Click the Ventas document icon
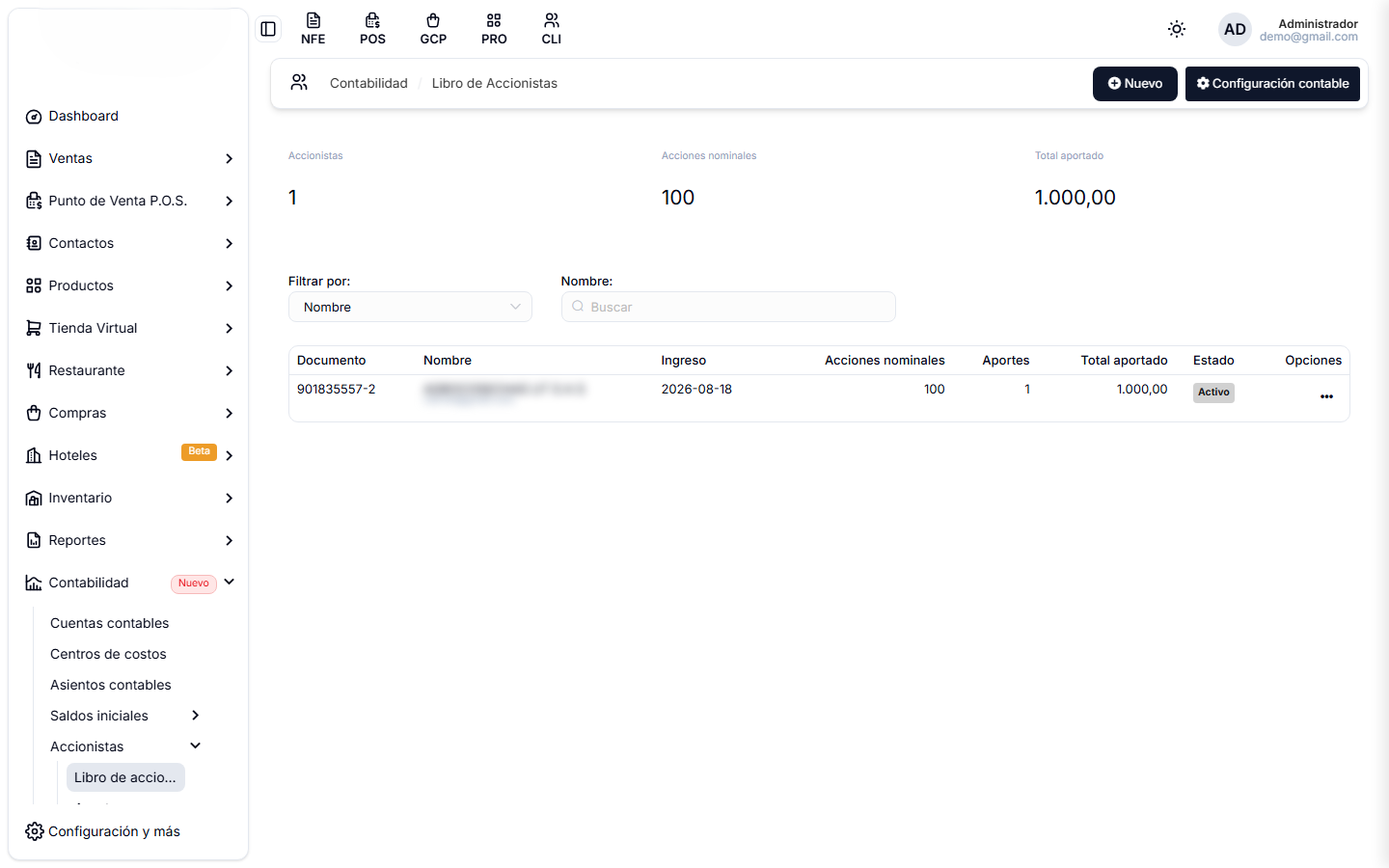This screenshot has width=1389, height=868. click(x=34, y=158)
